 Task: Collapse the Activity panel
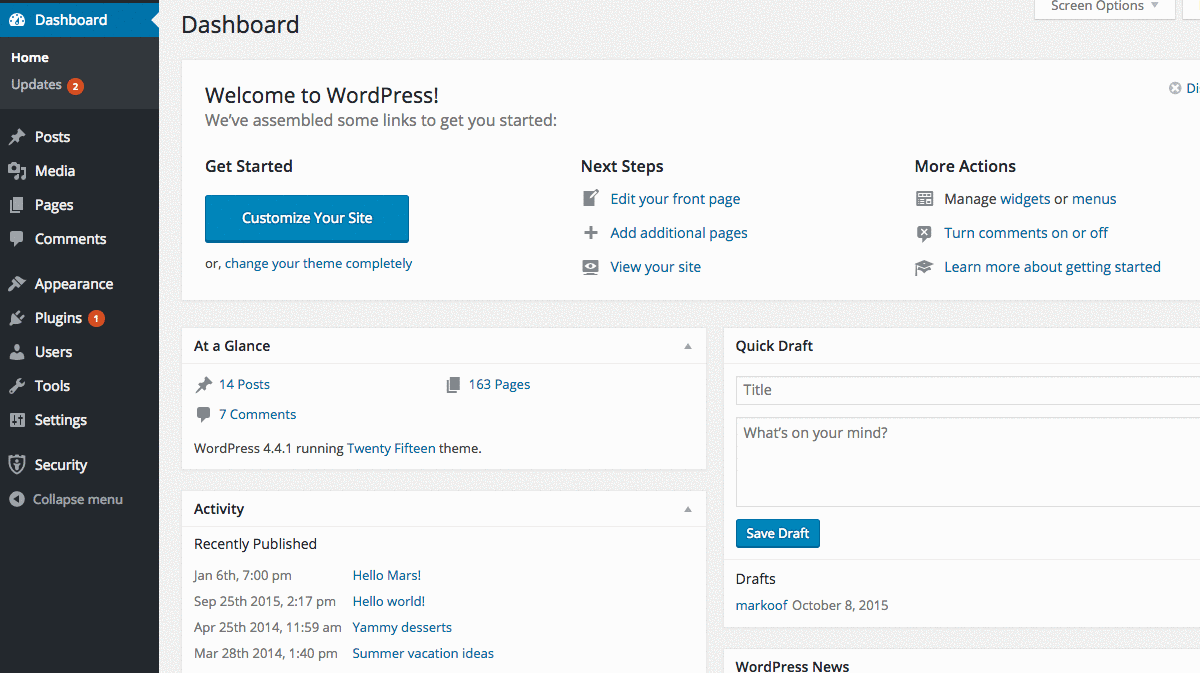click(x=688, y=509)
